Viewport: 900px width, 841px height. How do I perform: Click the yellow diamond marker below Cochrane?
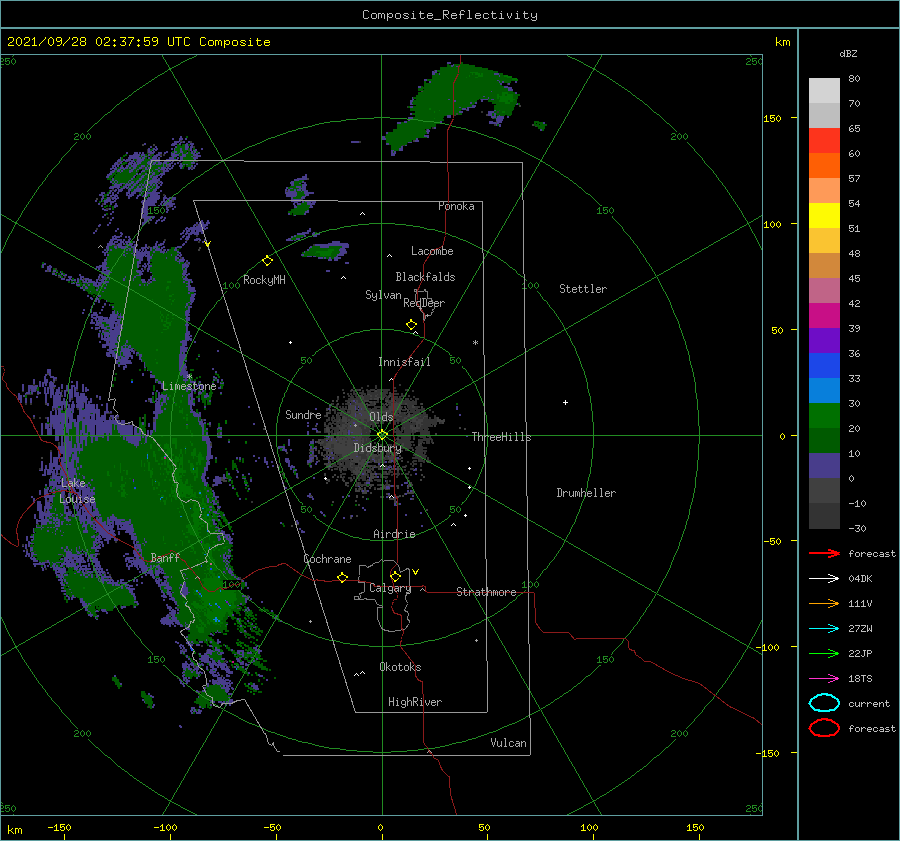tap(342, 577)
